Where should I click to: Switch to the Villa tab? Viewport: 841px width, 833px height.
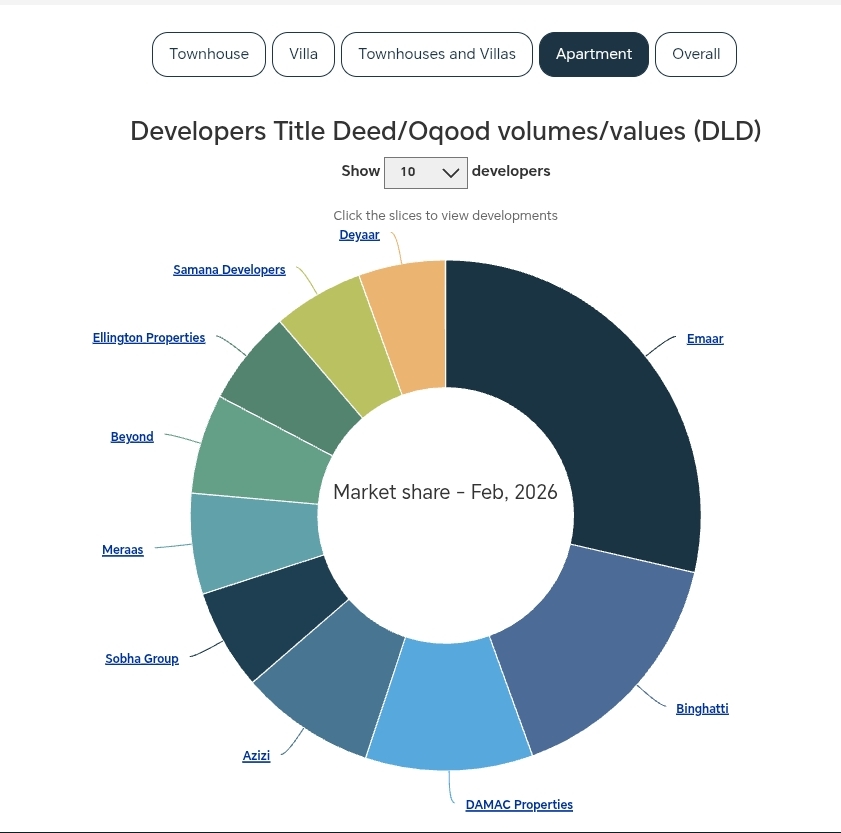(x=303, y=54)
